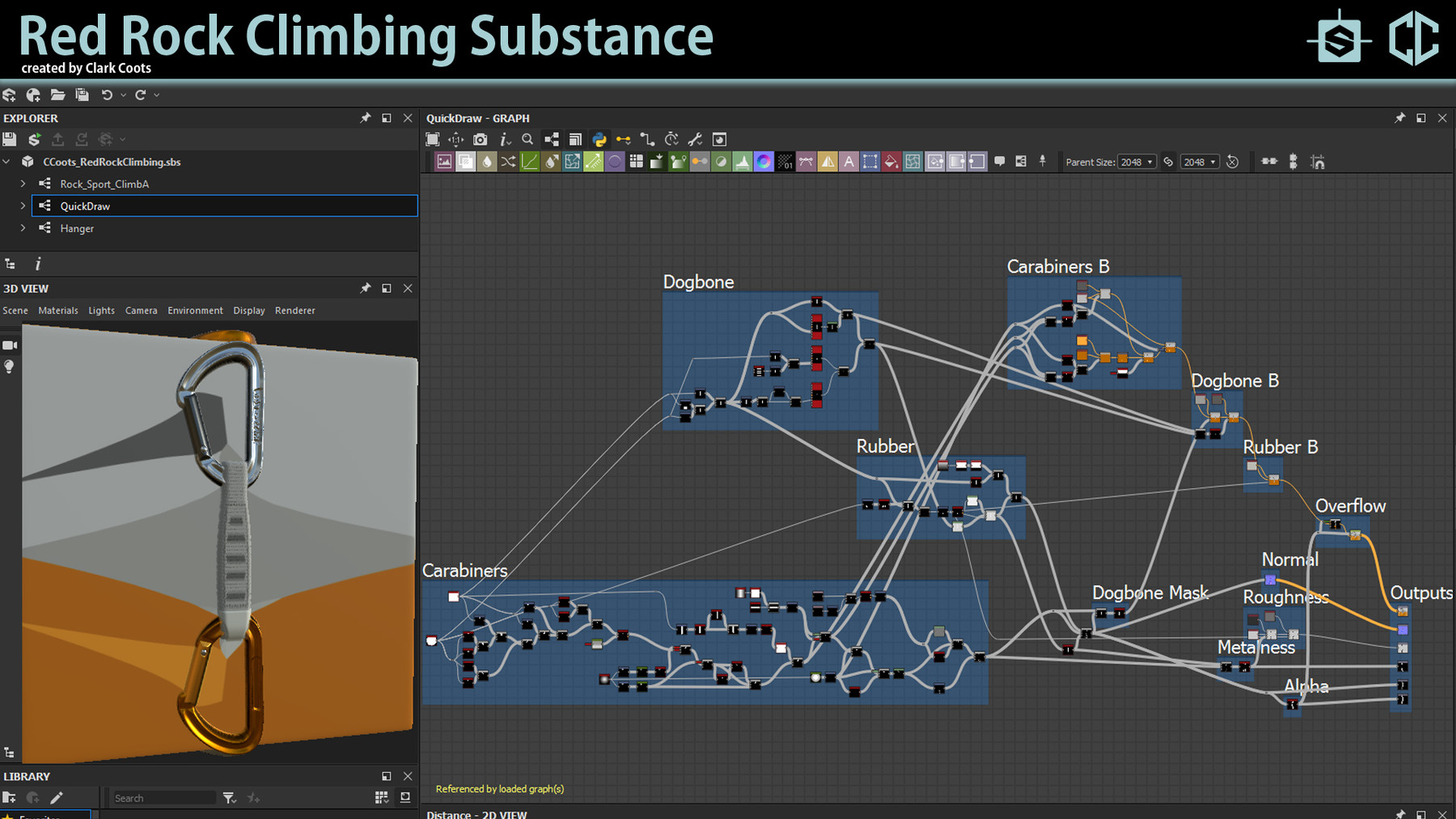The height and width of the screenshot is (819, 1456).
Task: Select the Dogbone frame title in graph
Action: coord(699,282)
